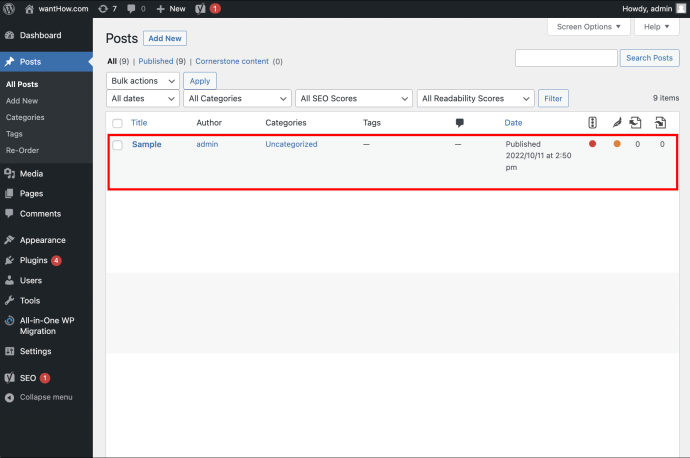
Task: Open the comments bubble in admin bar
Action: point(136,9)
